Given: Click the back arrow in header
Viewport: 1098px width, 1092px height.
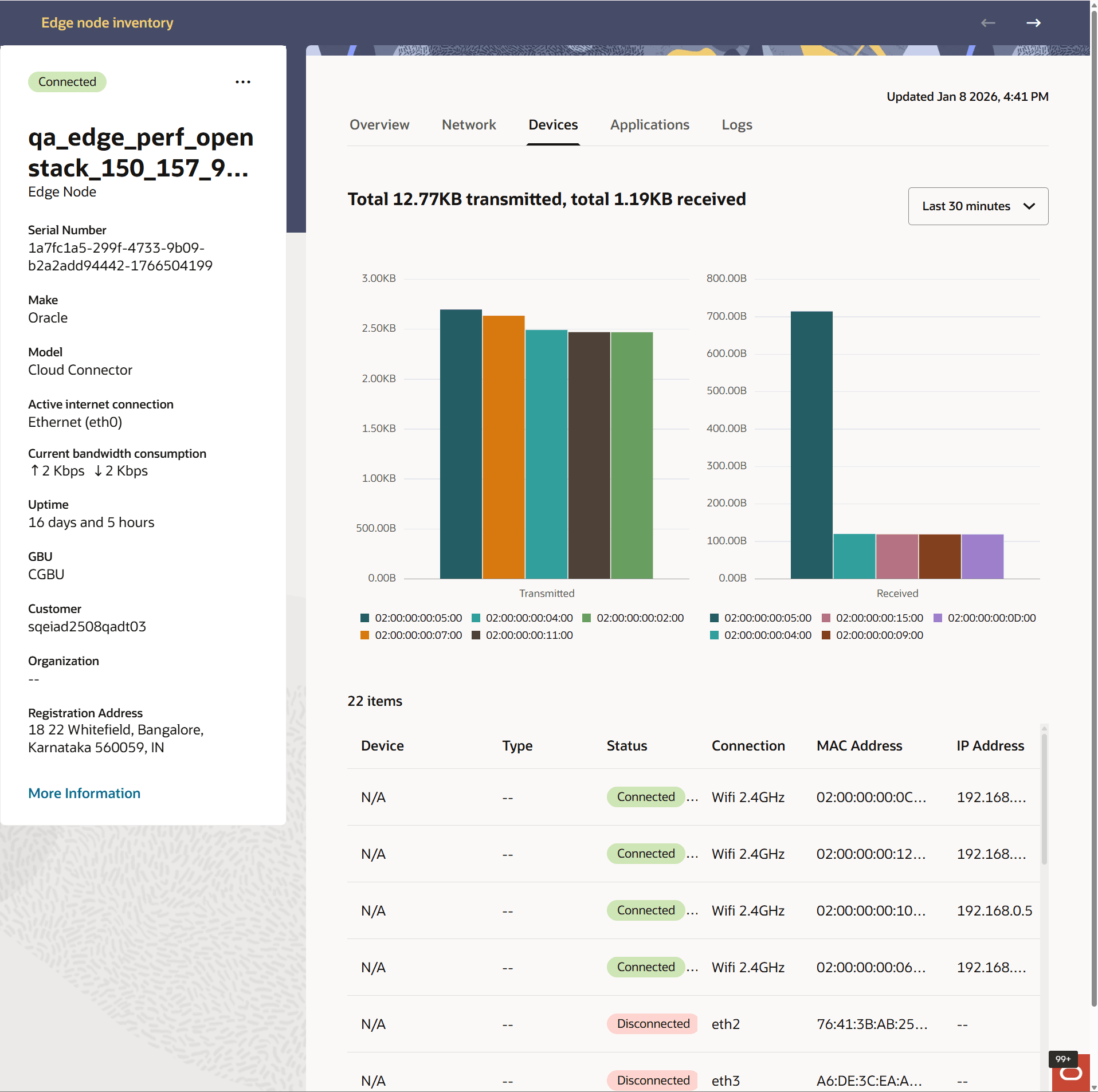Looking at the screenshot, I should (x=988, y=23).
